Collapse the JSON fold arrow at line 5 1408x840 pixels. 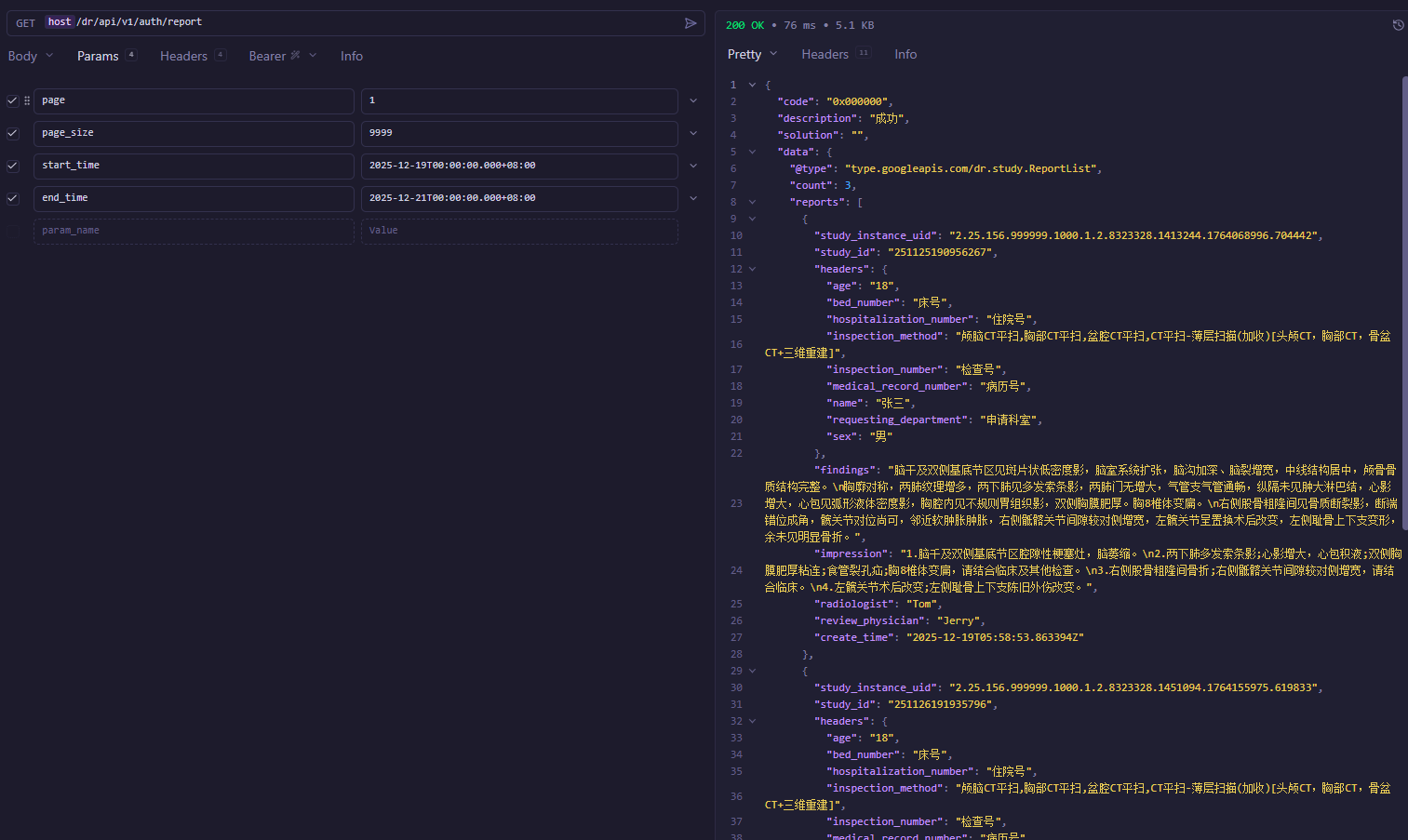752,152
